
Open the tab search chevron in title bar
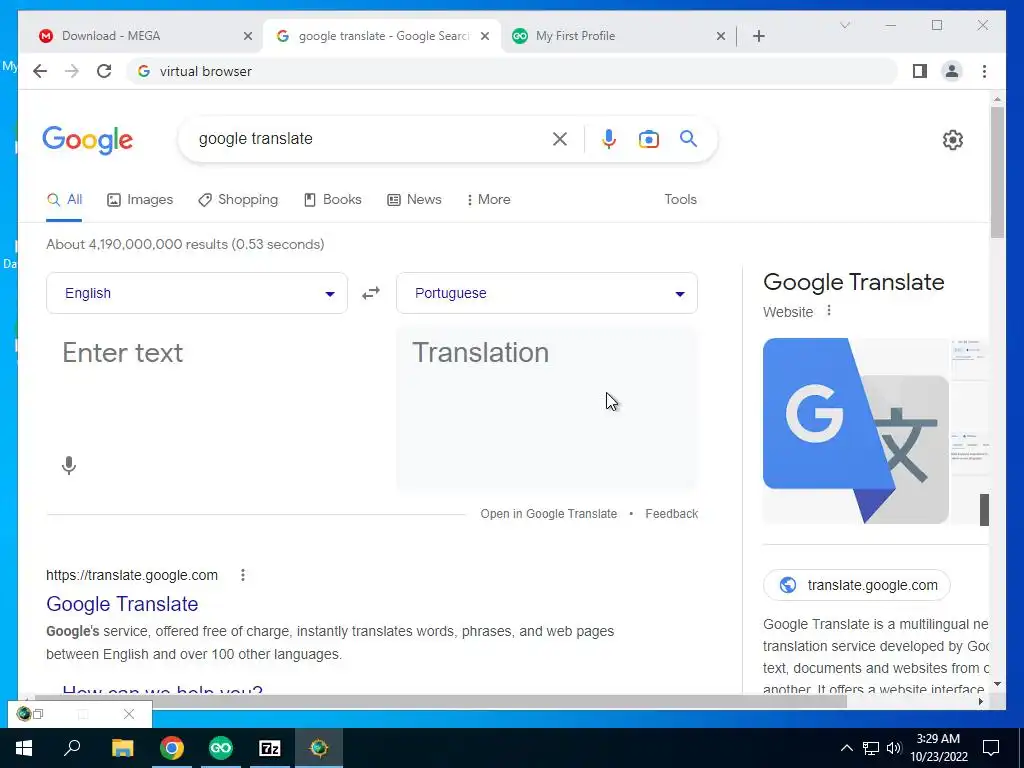[845, 25]
